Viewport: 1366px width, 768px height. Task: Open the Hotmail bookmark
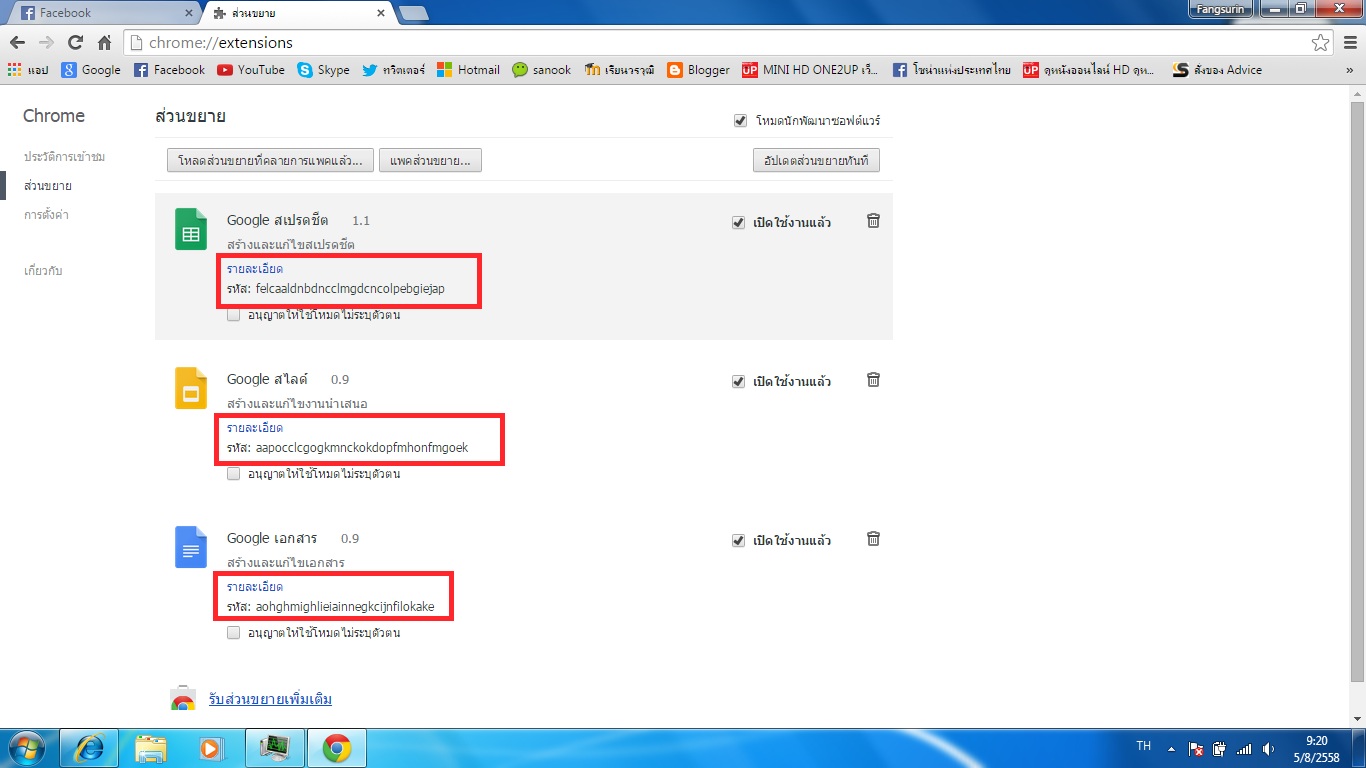[469, 70]
